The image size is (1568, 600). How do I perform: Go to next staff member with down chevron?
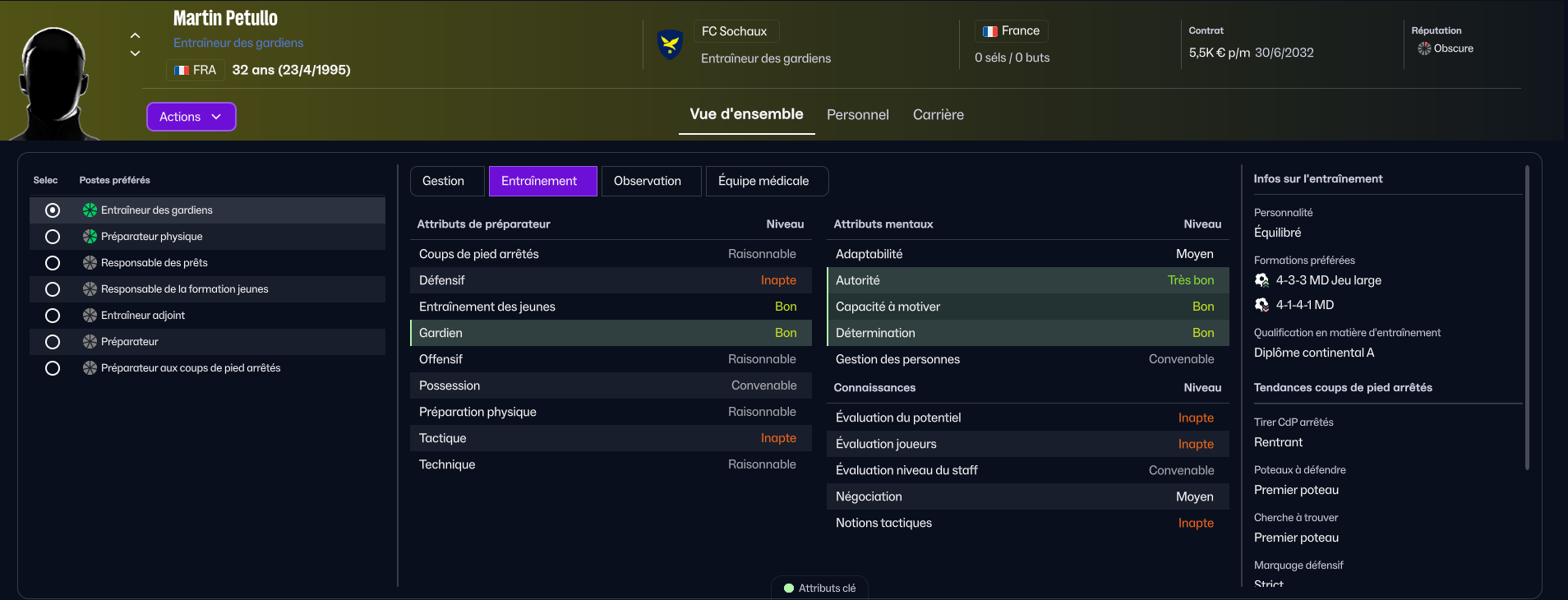point(136,53)
